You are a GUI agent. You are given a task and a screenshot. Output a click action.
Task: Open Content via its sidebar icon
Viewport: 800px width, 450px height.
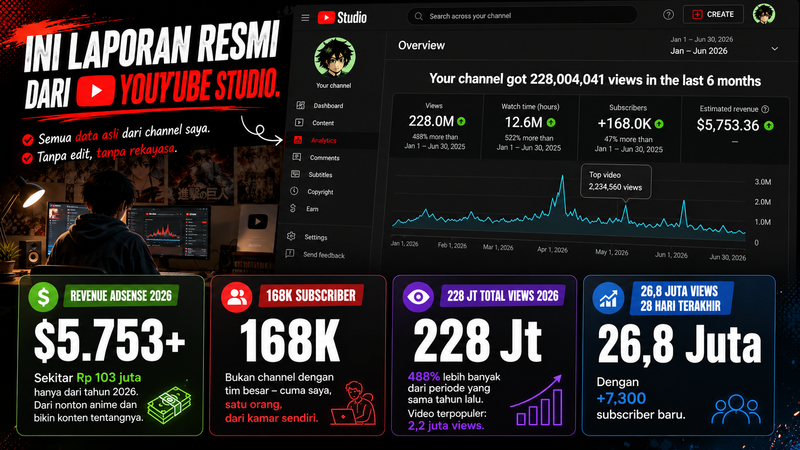click(x=299, y=122)
